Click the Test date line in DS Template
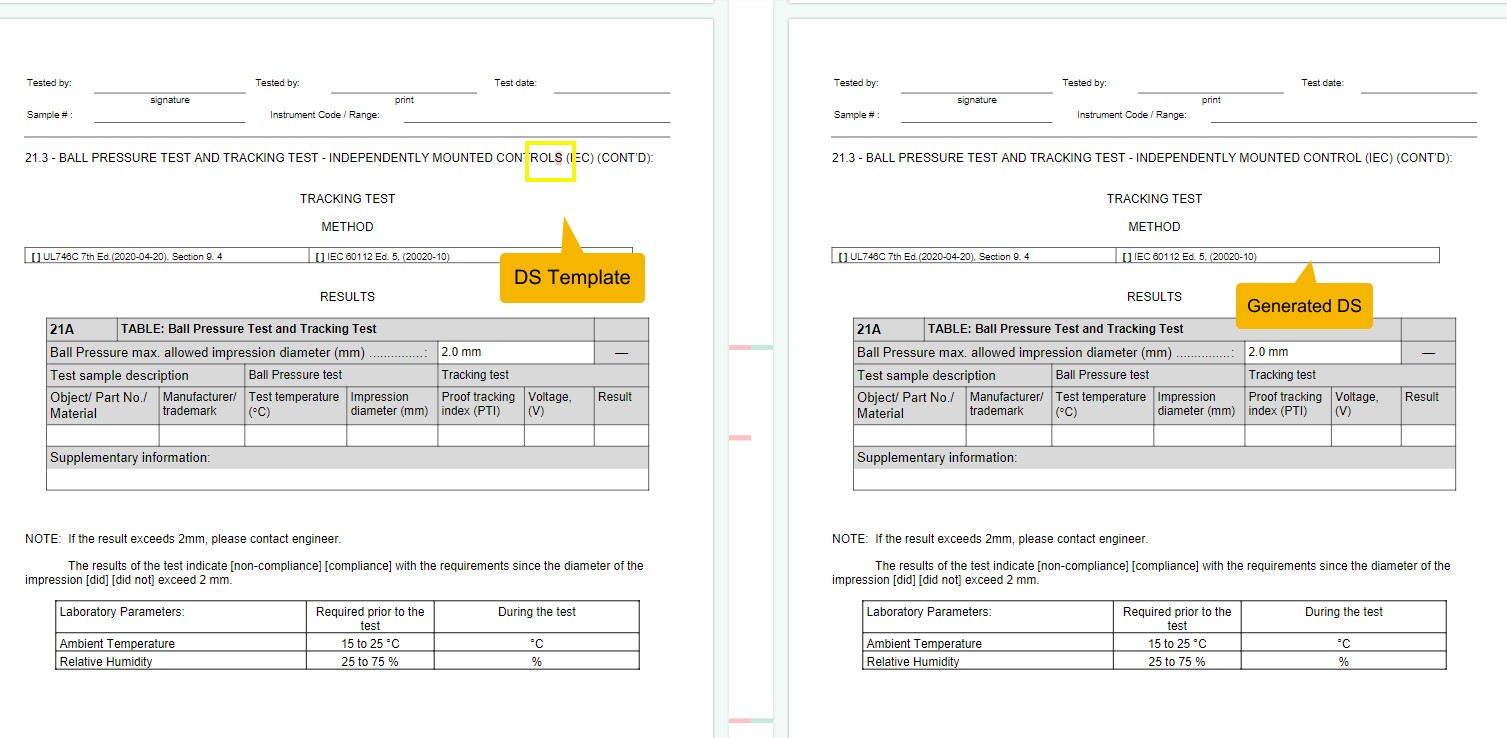The image size is (1507, 738). (x=611, y=89)
